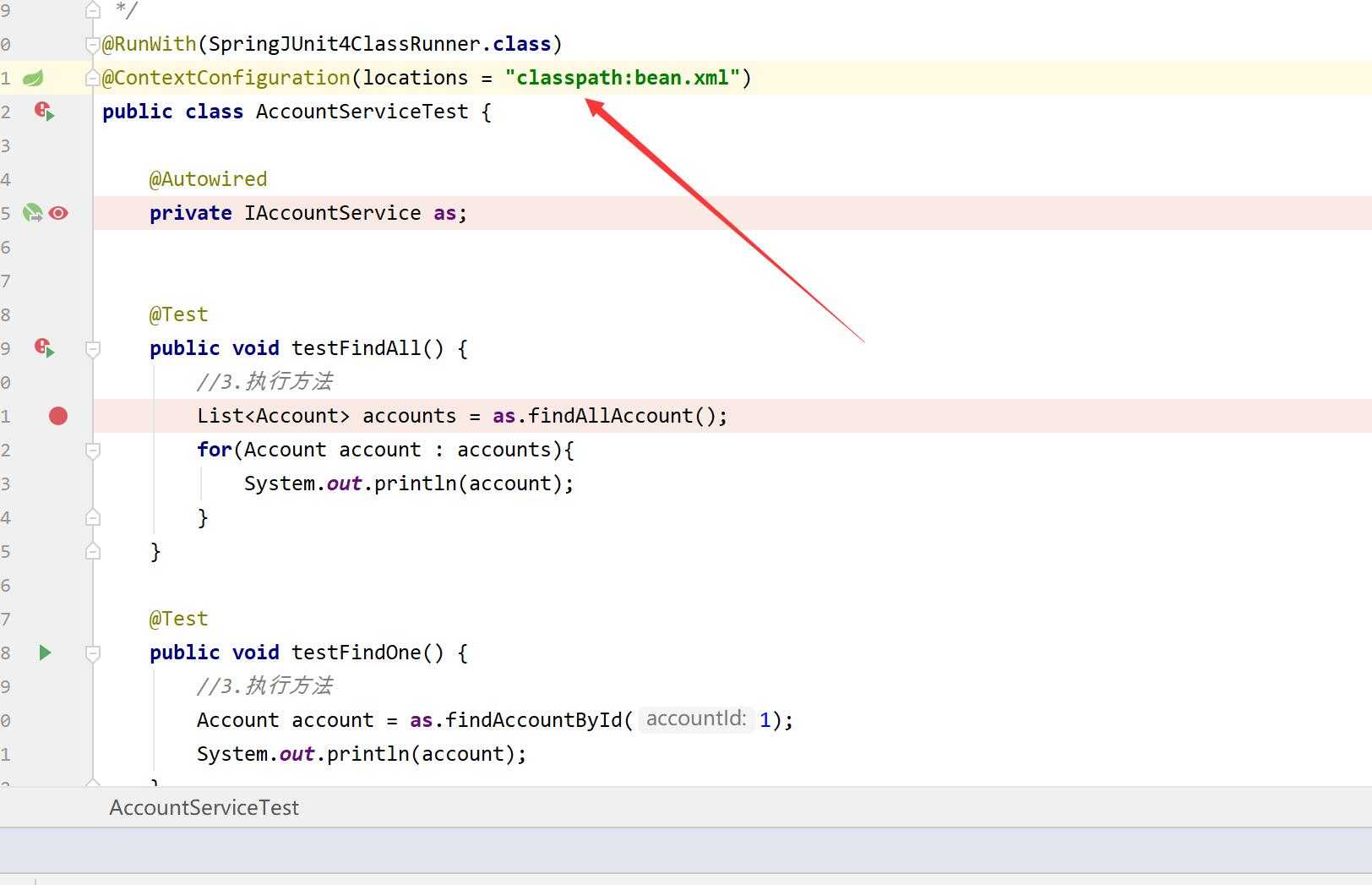Collapse the @RunWith annotations fold marker
Image resolution: width=1372 pixels, height=885 pixels.
[x=93, y=44]
